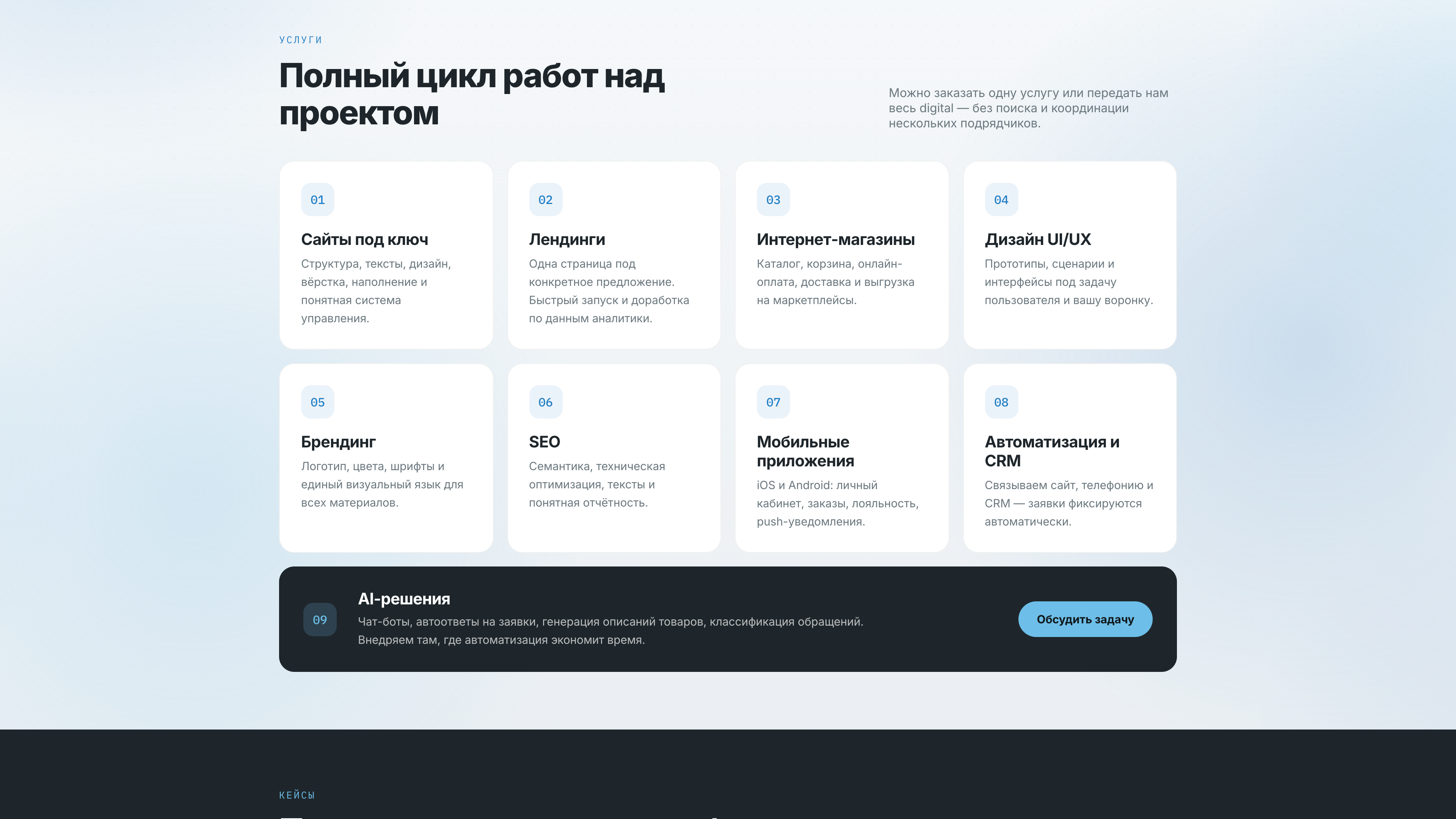The height and width of the screenshot is (819, 1456).
Task: Click the 06 number badge
Action: point(546,402)
